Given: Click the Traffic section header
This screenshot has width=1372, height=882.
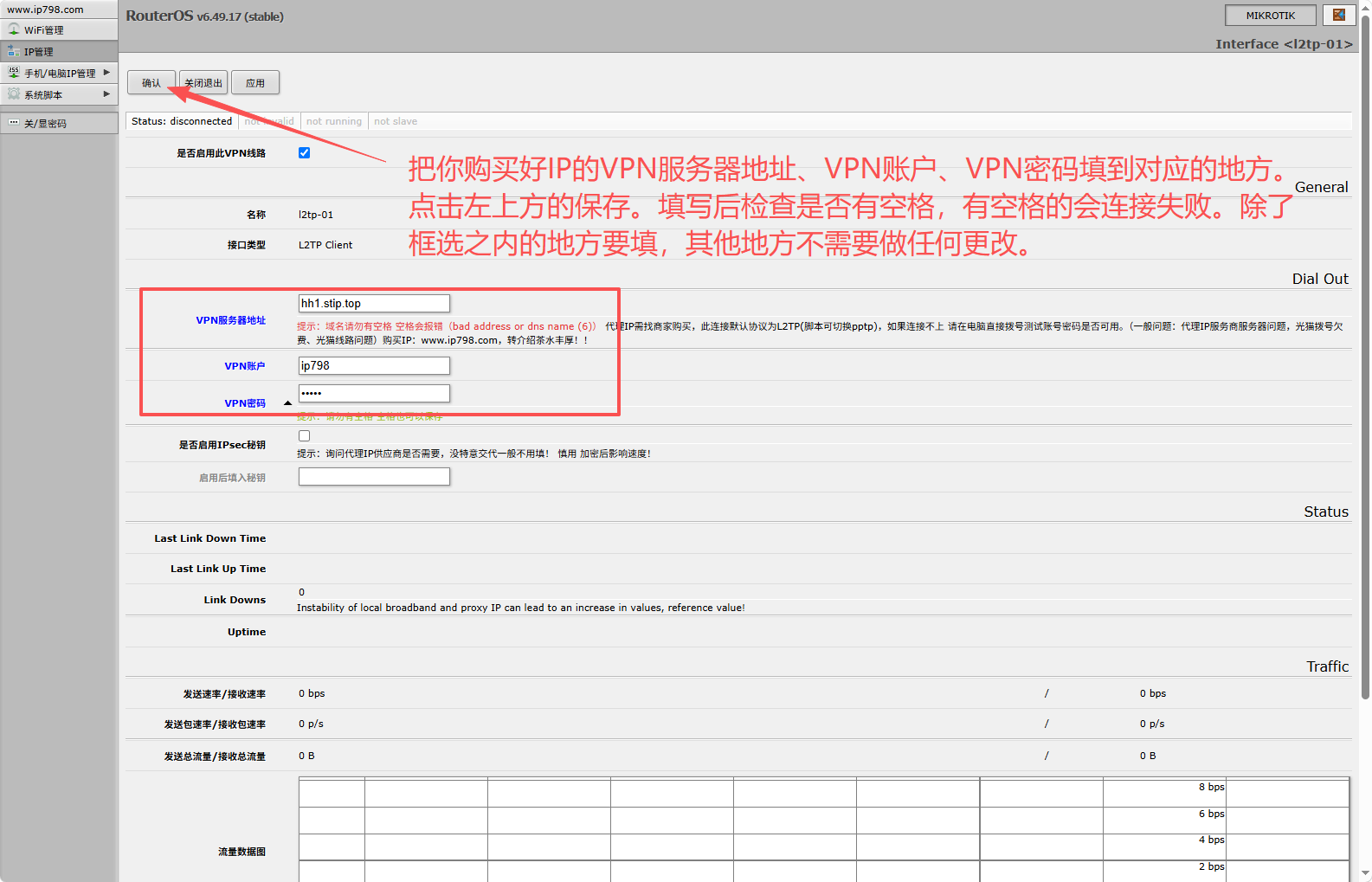Looking at the screenshot, I should [x=1328, y=666].
